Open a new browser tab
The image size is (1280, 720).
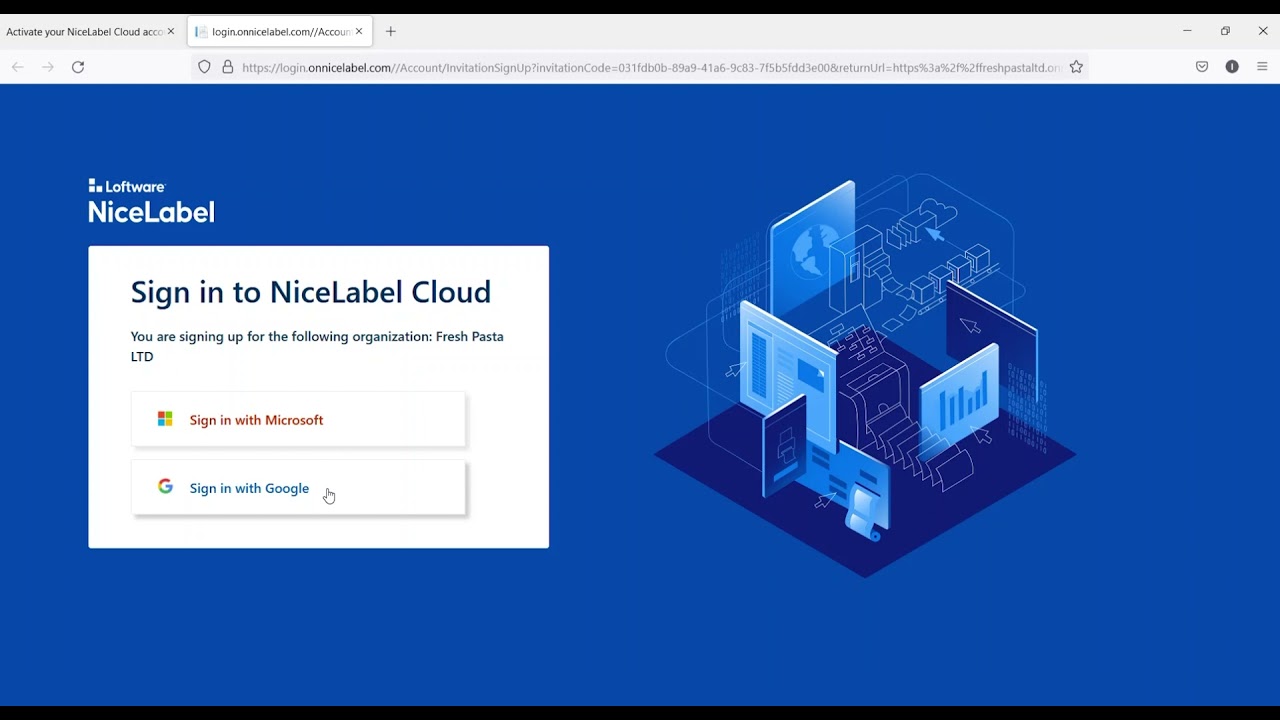[391, 32]
